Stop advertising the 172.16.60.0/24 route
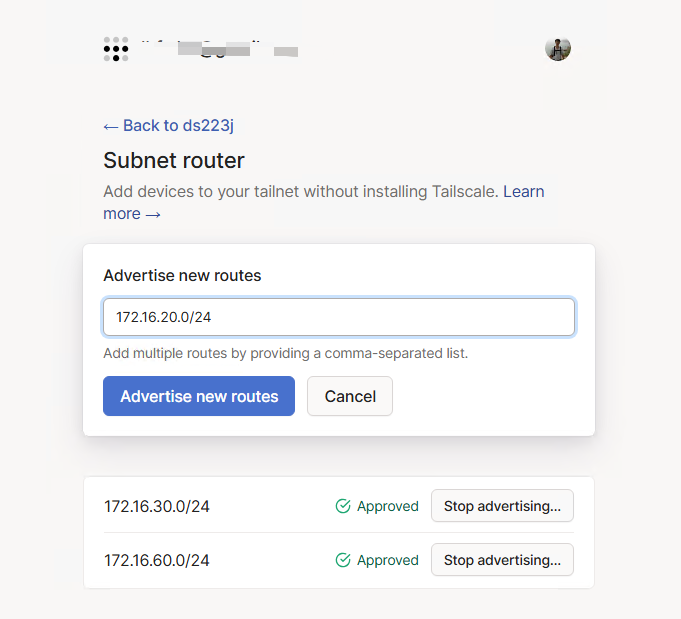The width and height of the screenshot is (681, 619). tap(502, 560)
